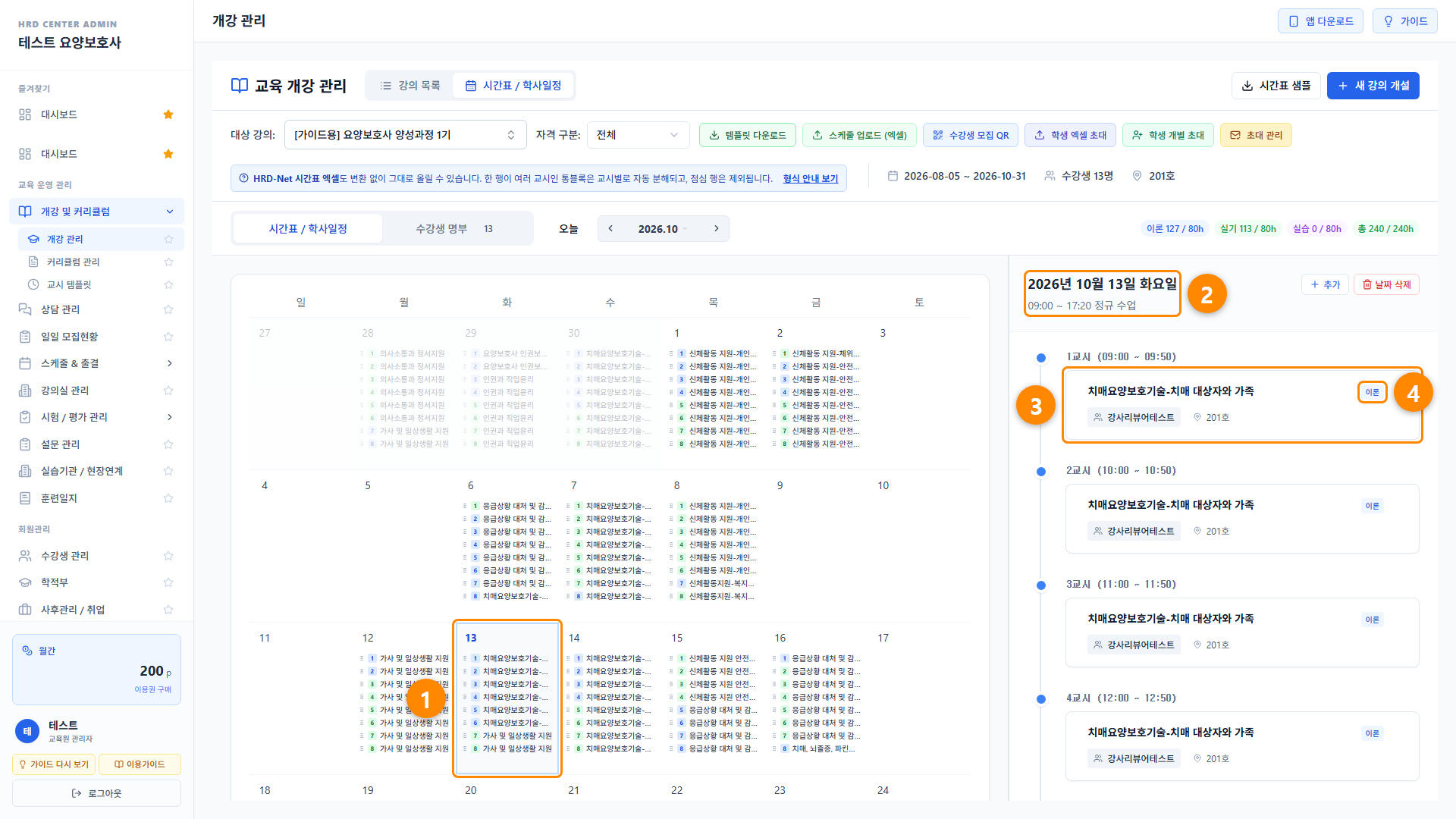Toggle favorite star for 강의실 관리
Image resolution: width=1456 pixels, height=819 pixels.
(168, 391)
